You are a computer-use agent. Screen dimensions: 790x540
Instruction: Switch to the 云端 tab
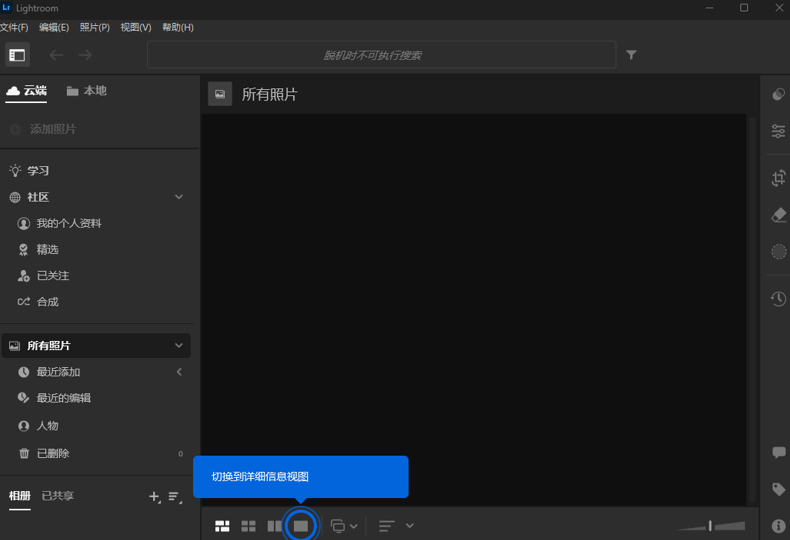(x=26, y=91)
